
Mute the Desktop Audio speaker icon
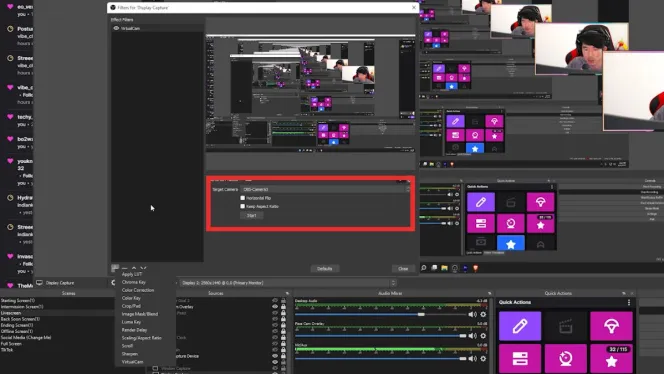pos(472,314)
